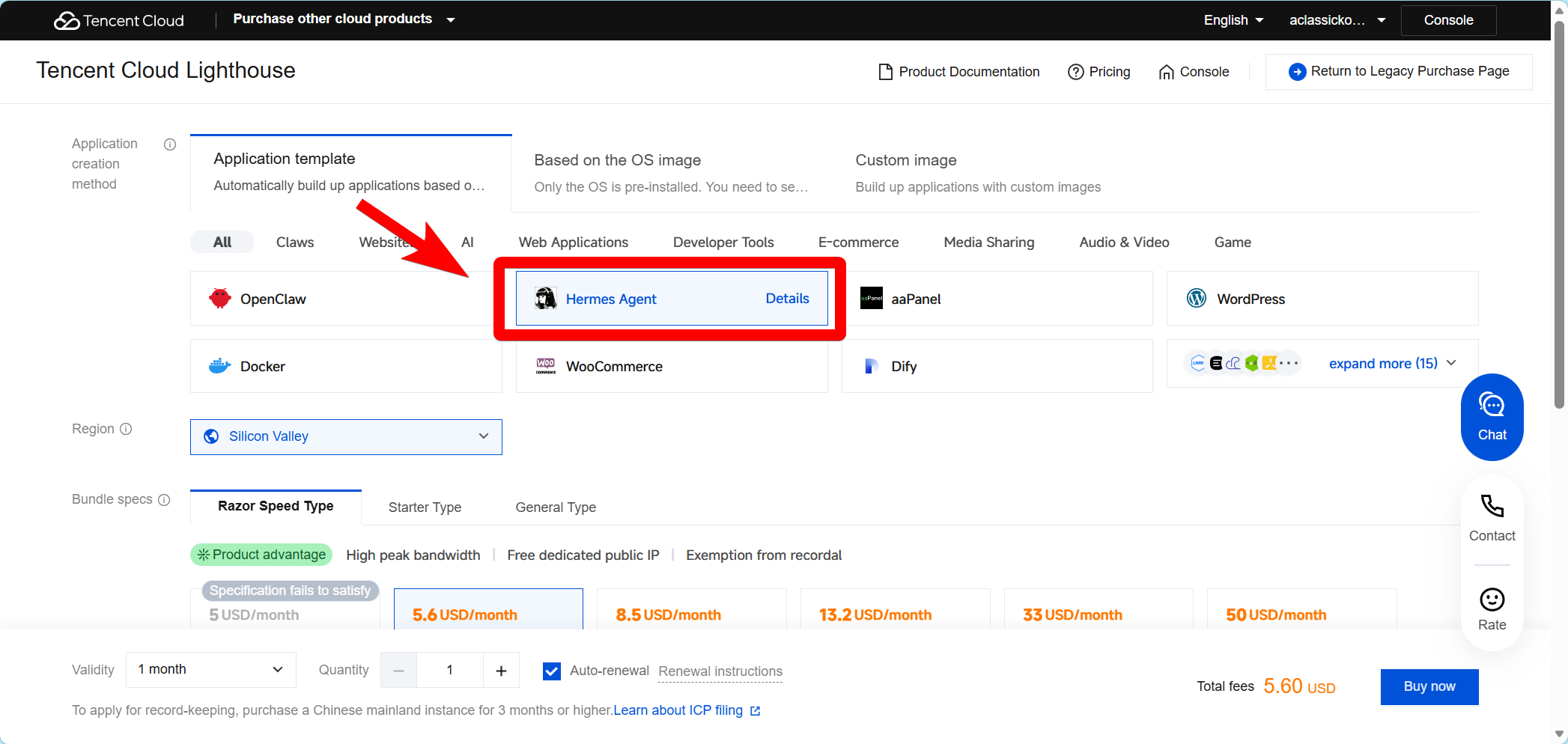Open the aclassicko account dropdown
The height and width of the screenshot is (744, 1568).
pyautogui.click(x=1337, y=20)
